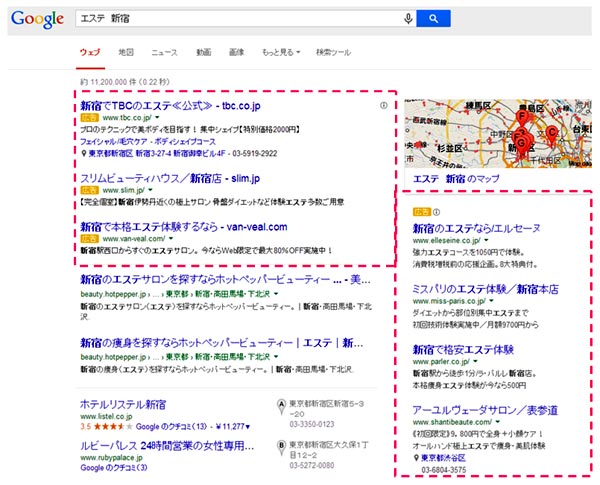
Task: Click the www.rubypalace.jp URL text
Action: (111, 457)
